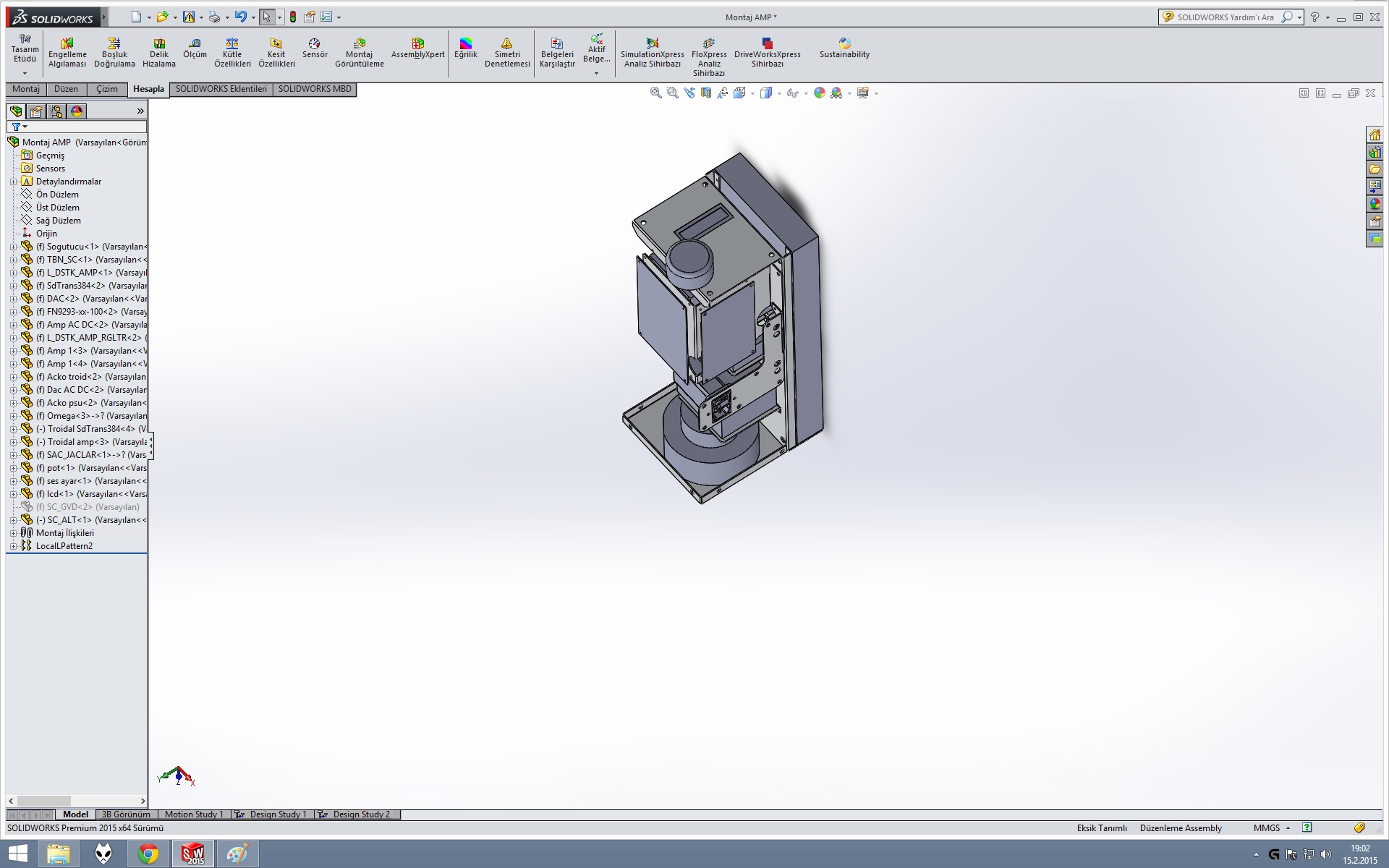Open Tasarım Etüdü dropdown
The width and height of the screenshot is (1389, 868).
coord(25,73)
